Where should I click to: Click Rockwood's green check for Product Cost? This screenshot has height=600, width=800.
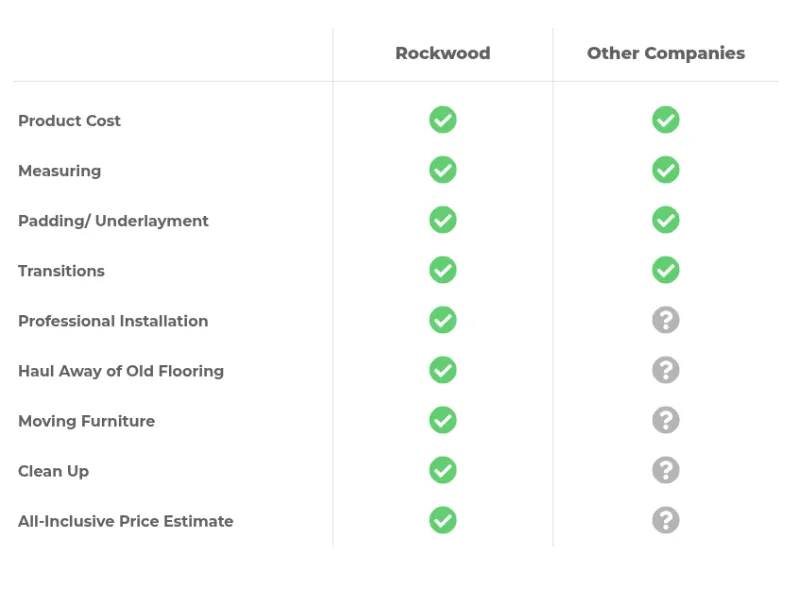point(443,120)
